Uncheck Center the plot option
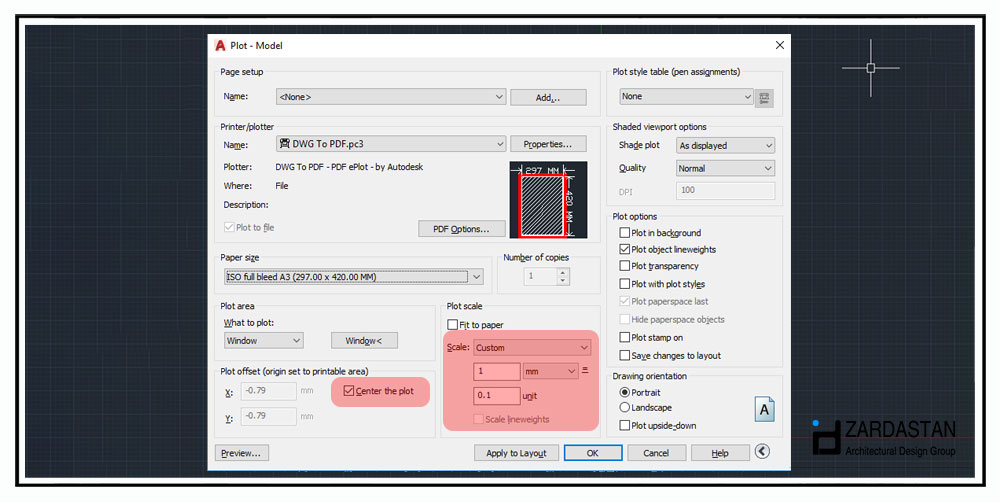The image size is (1000, 503). (x=349, y=391)
